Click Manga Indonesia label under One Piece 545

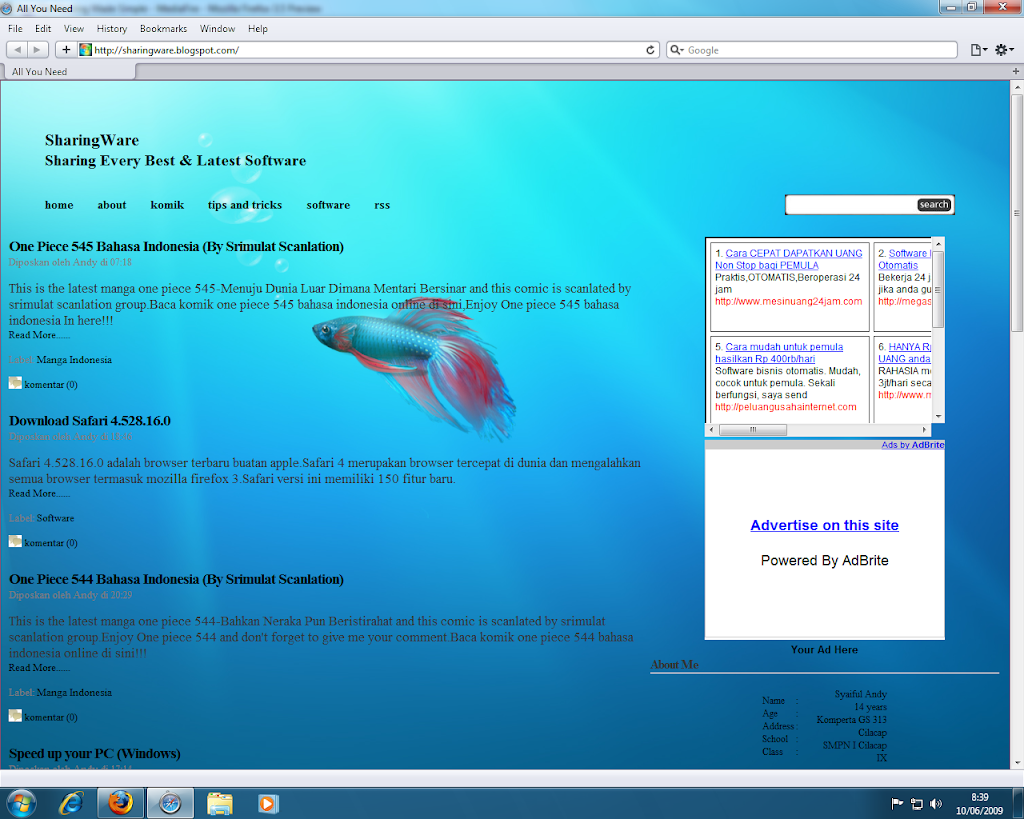coord(74,360)
